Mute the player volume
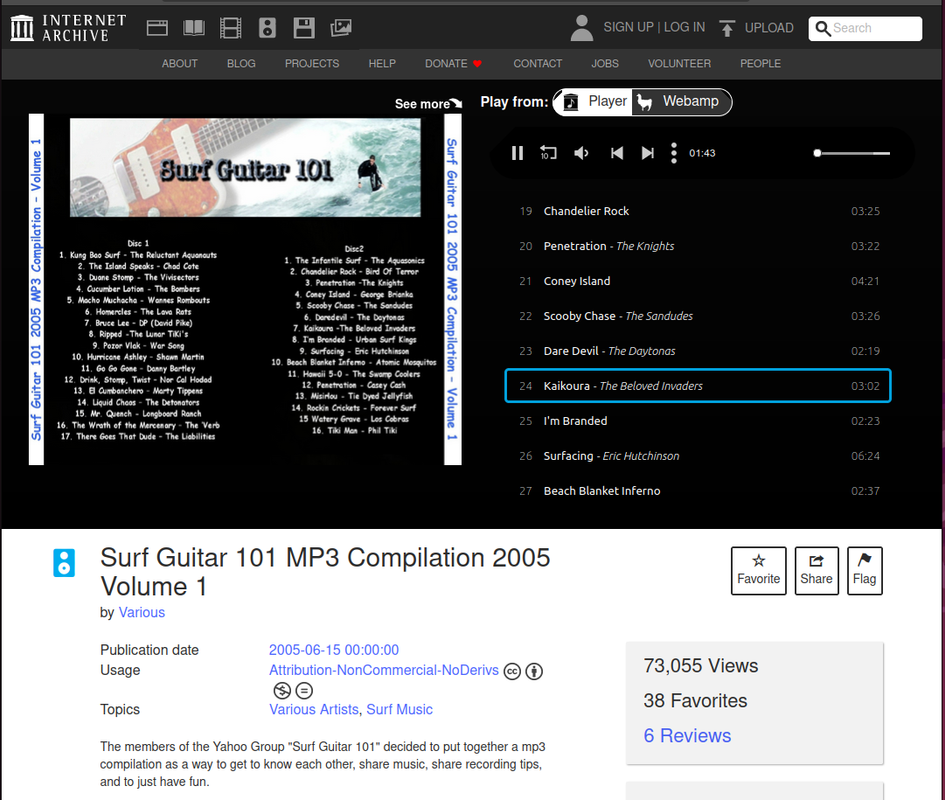Viewport: 945px width, 800px height. pyautogui.click(x=581, y=153)
